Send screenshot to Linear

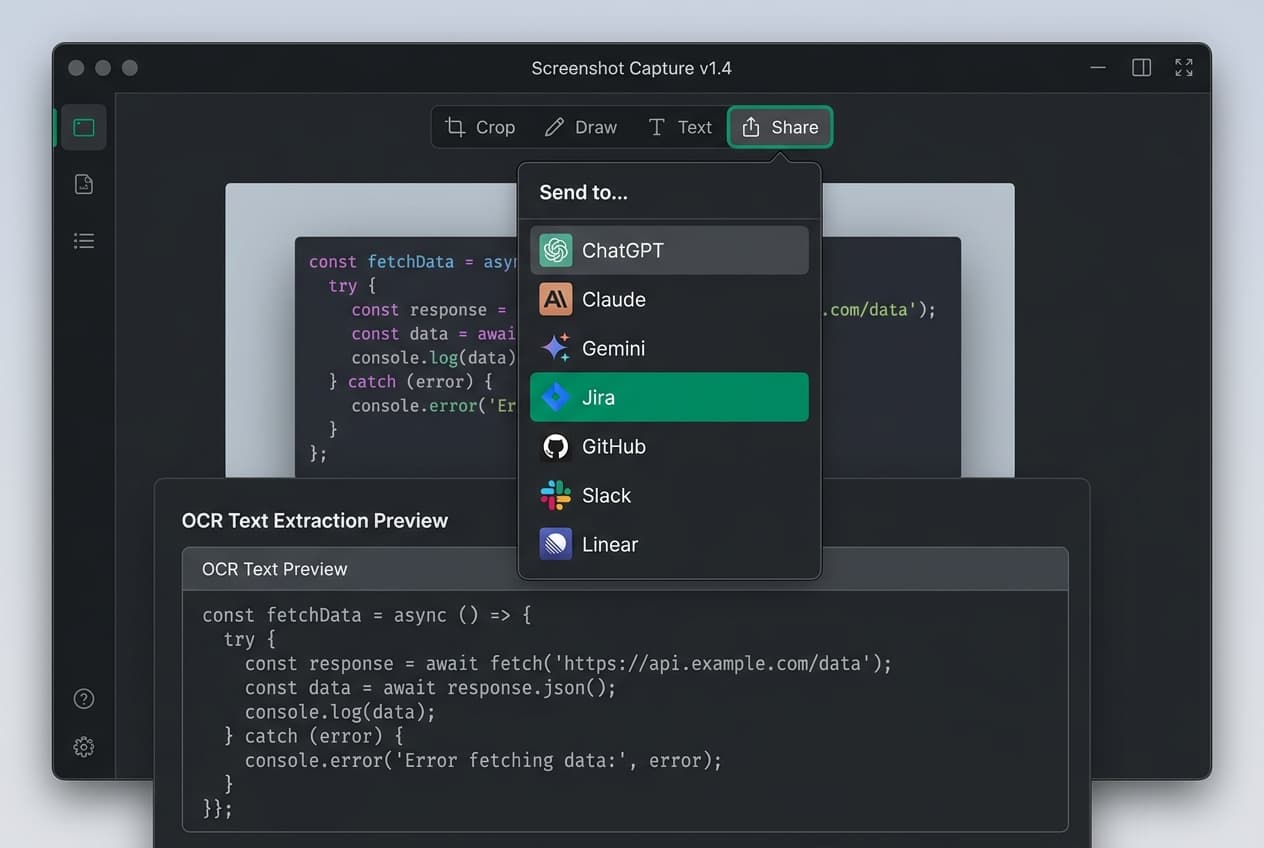pyautogui.click(x=669, y=544)
